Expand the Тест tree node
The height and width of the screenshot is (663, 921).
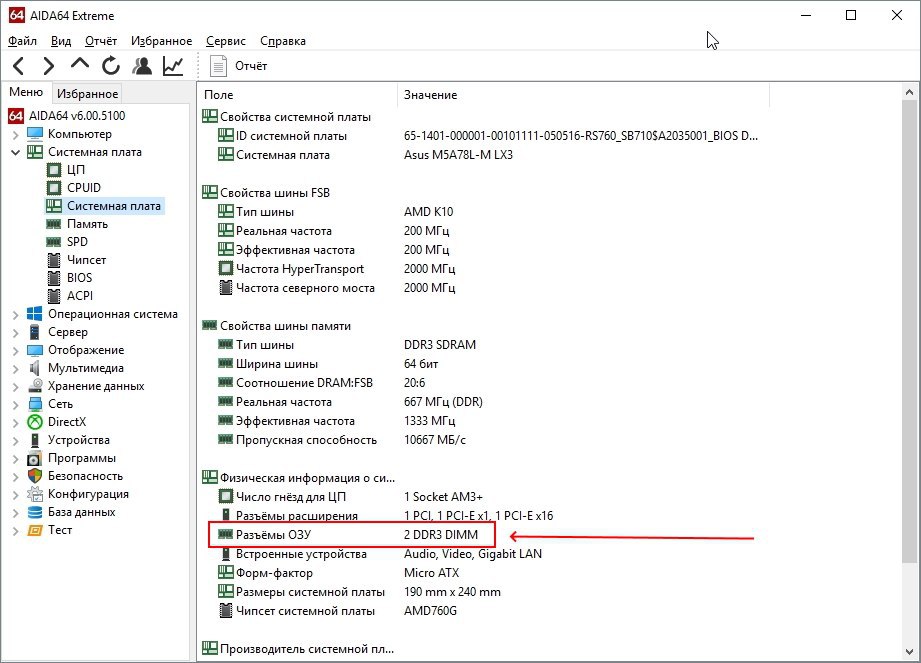(x=15, y=531)
